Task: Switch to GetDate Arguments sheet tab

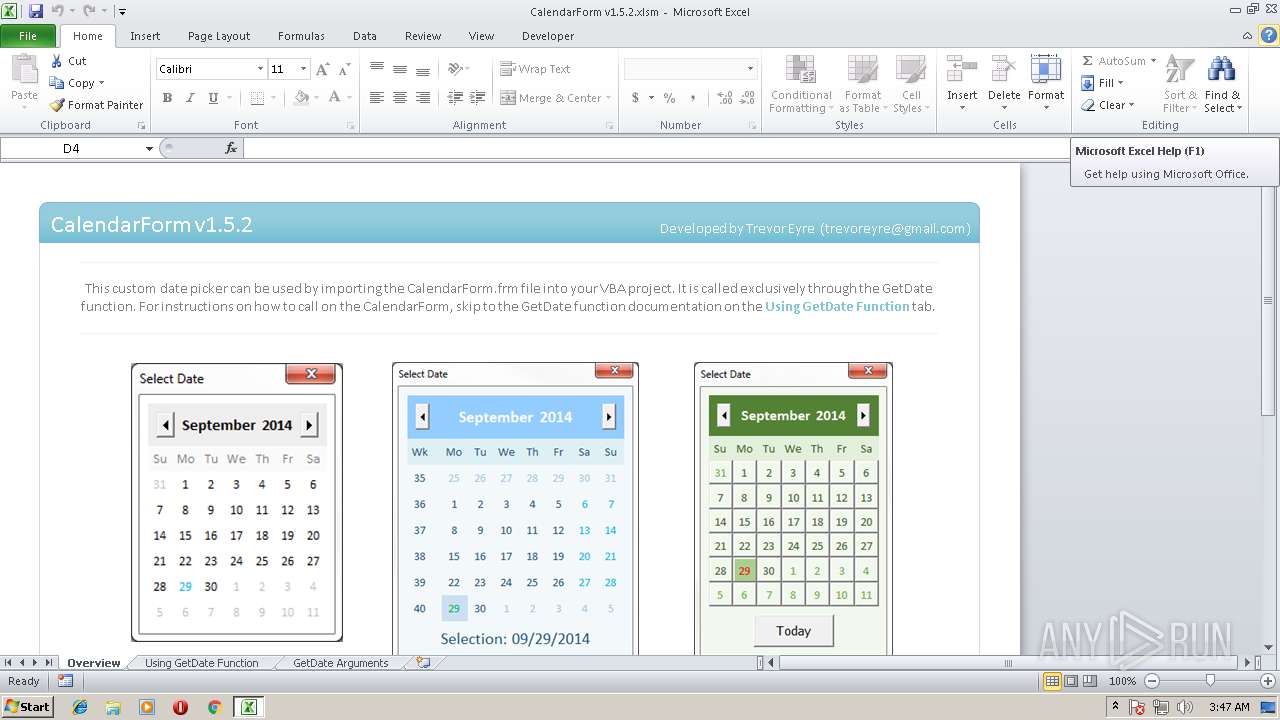Action: tap(340, 663)
